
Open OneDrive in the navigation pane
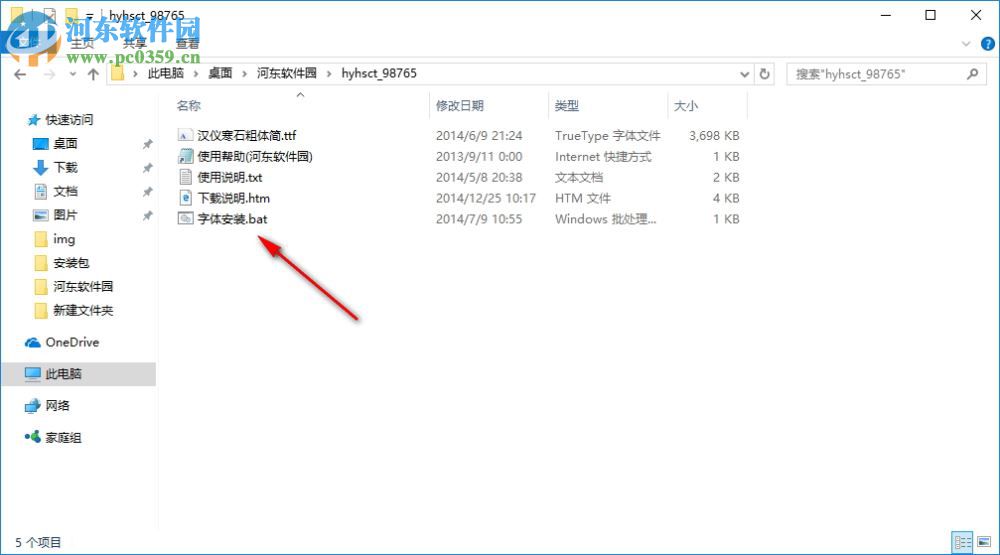tap(72, 343)
